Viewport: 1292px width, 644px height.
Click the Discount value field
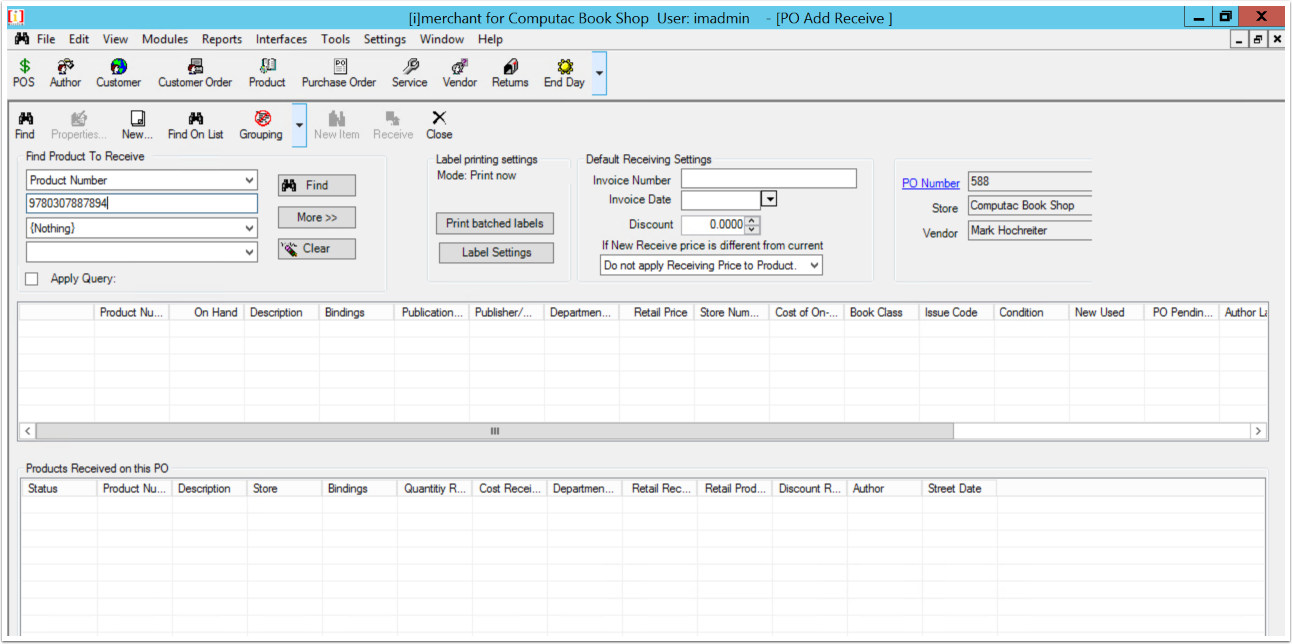(714, 225)
